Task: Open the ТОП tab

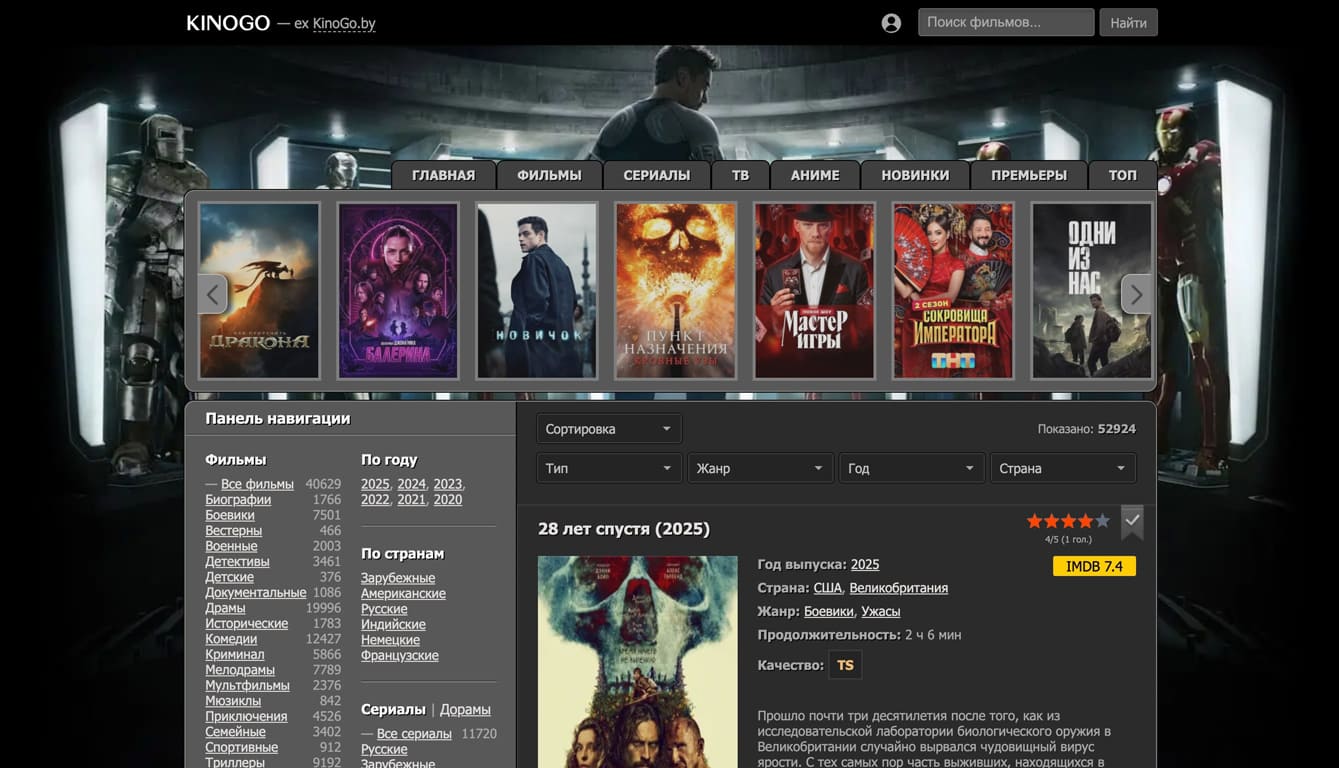Action: coord(1123,175)
